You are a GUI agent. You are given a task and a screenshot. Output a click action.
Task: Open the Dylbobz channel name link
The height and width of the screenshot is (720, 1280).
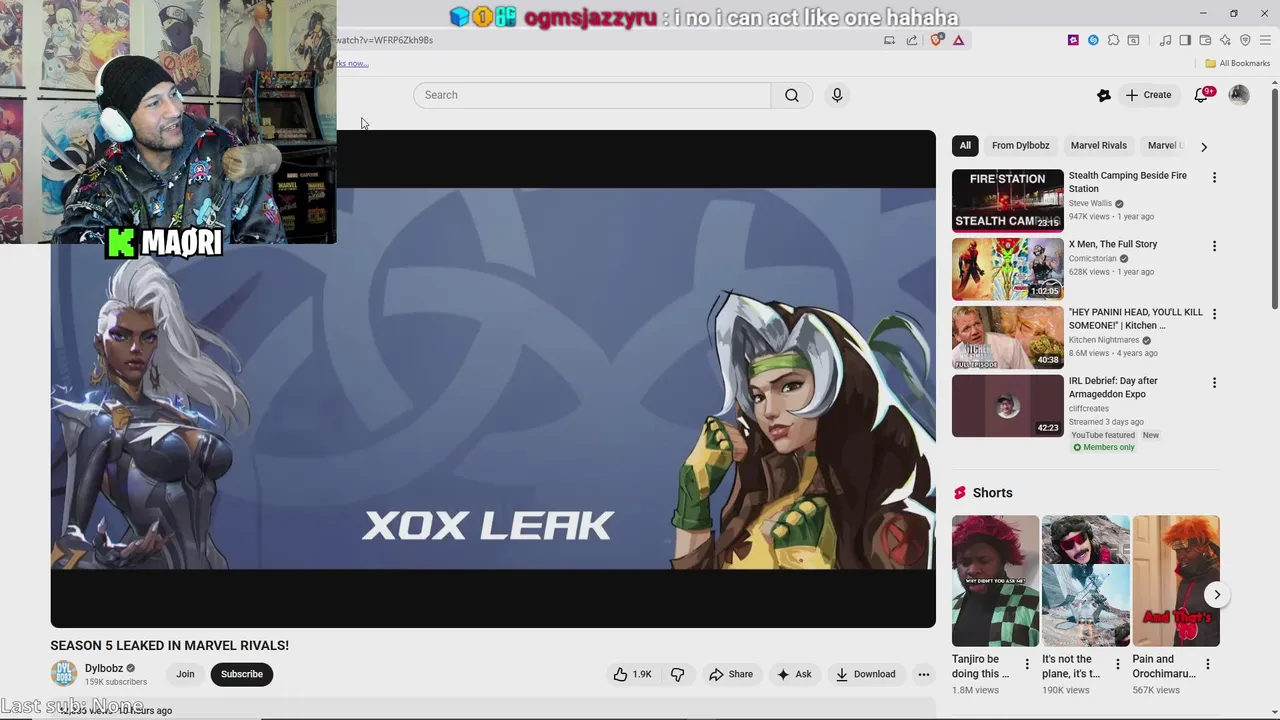point(104,668)
